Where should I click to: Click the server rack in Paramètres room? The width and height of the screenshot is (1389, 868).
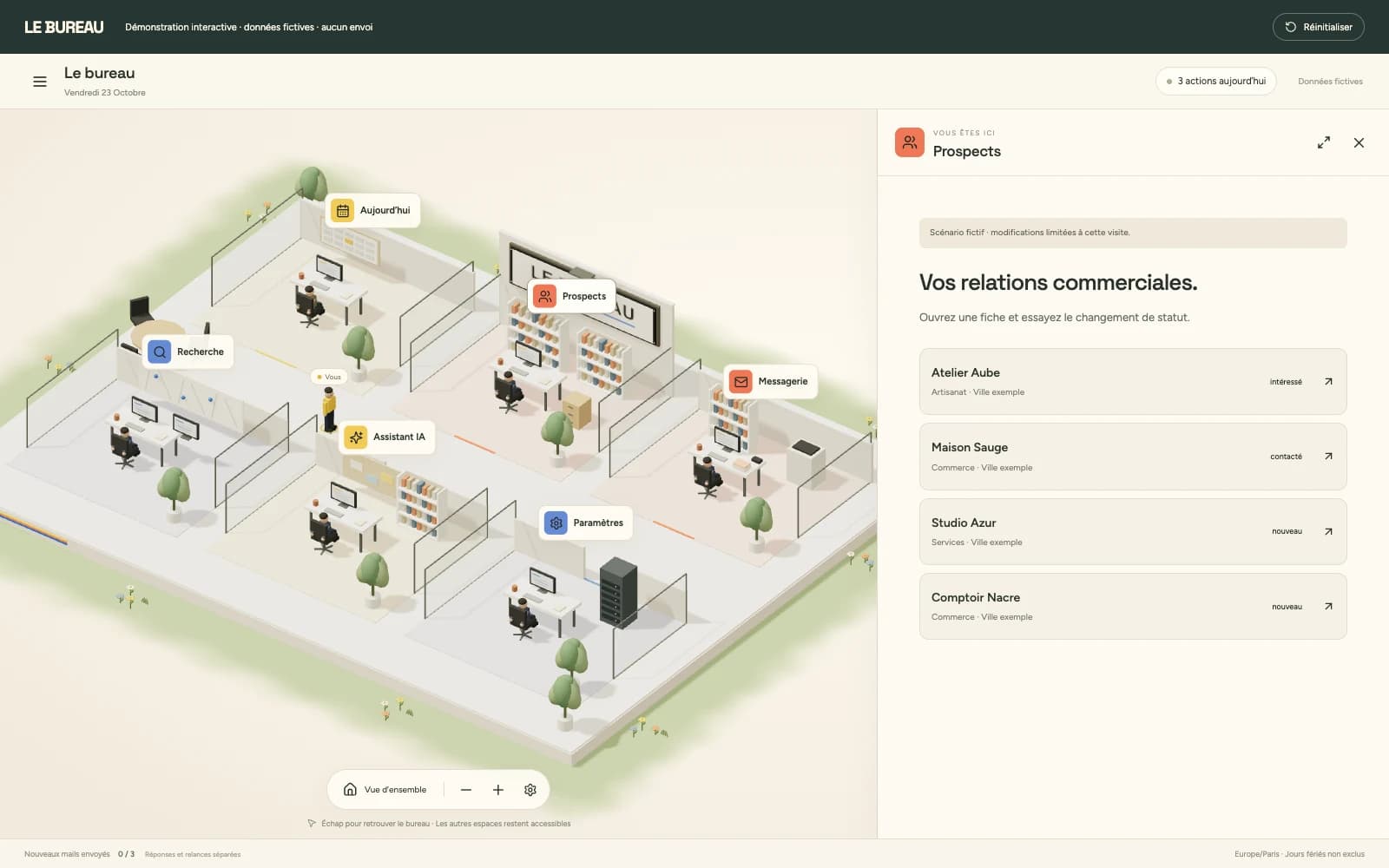(618, 593)
